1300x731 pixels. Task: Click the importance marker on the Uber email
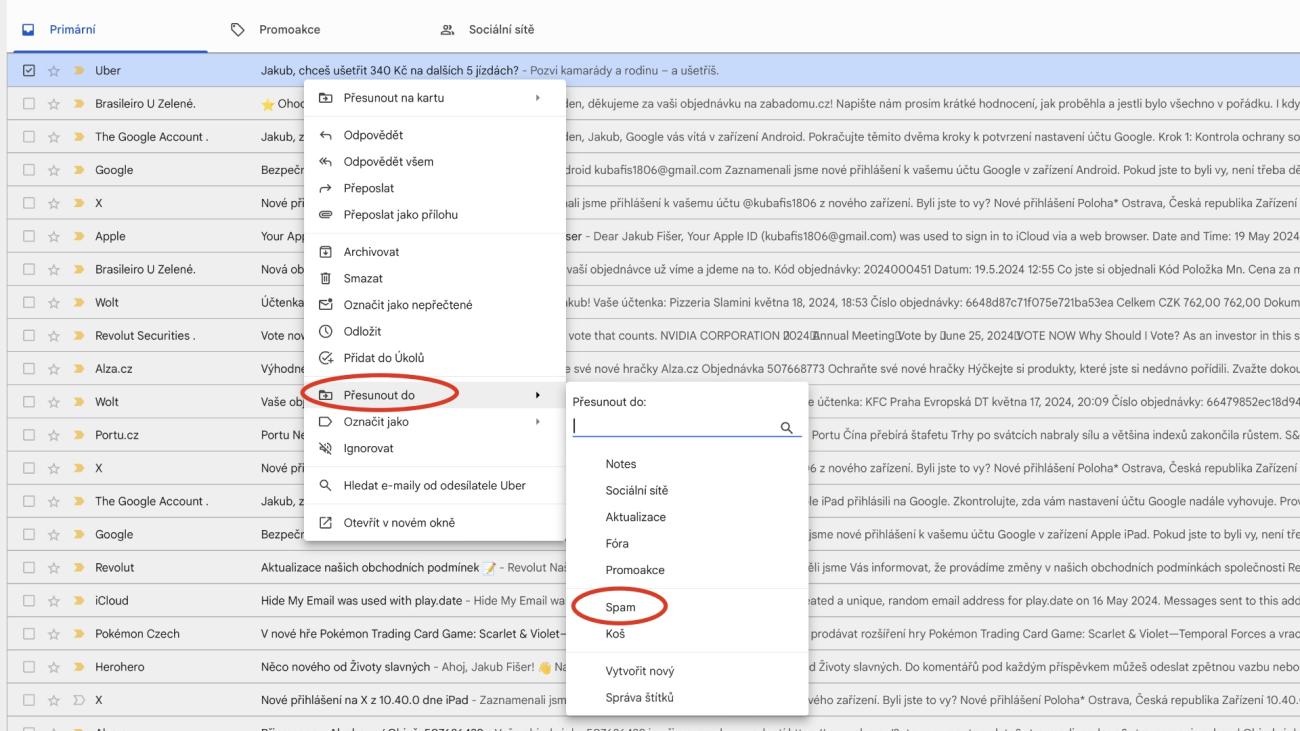click(77, 71)
